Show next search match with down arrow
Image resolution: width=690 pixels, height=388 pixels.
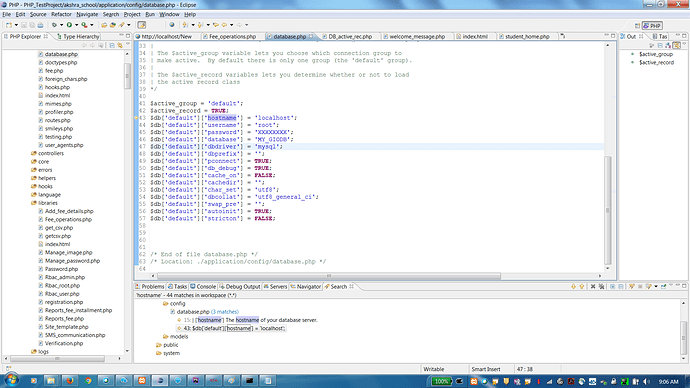(x=573, y=286)
